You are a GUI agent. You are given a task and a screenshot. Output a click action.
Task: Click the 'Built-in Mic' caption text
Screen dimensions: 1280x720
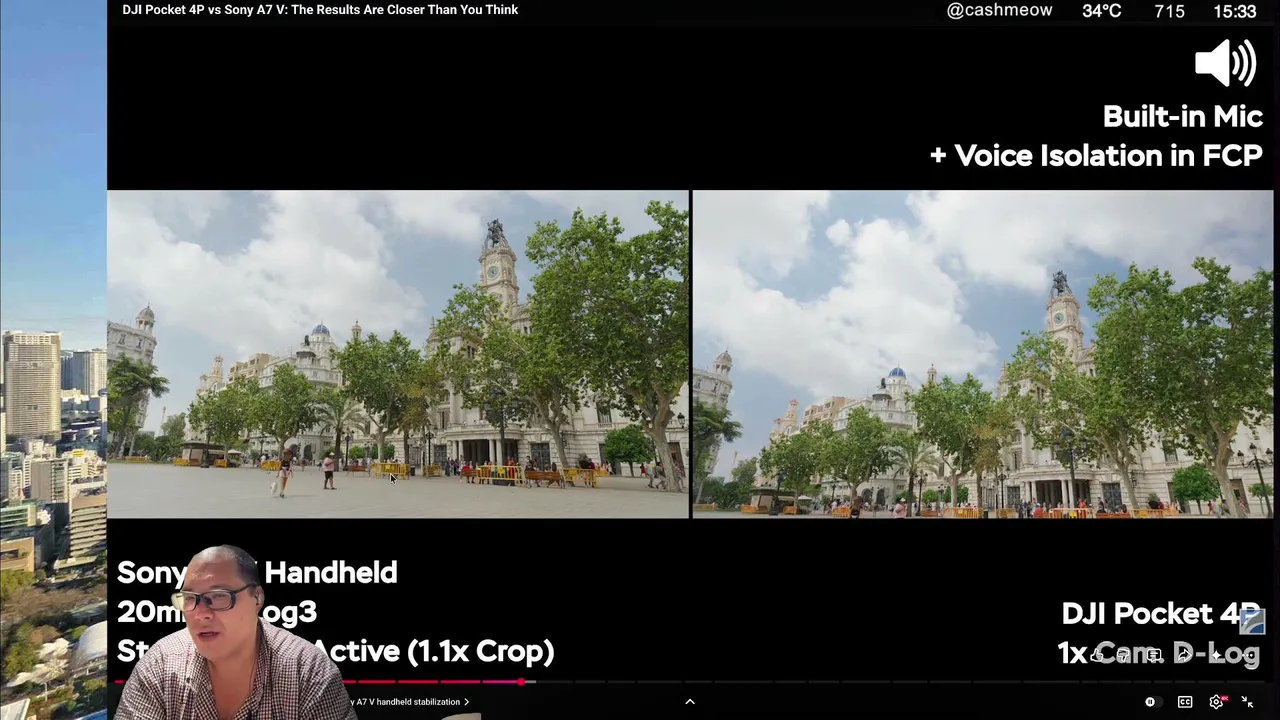click(1183, 117)
